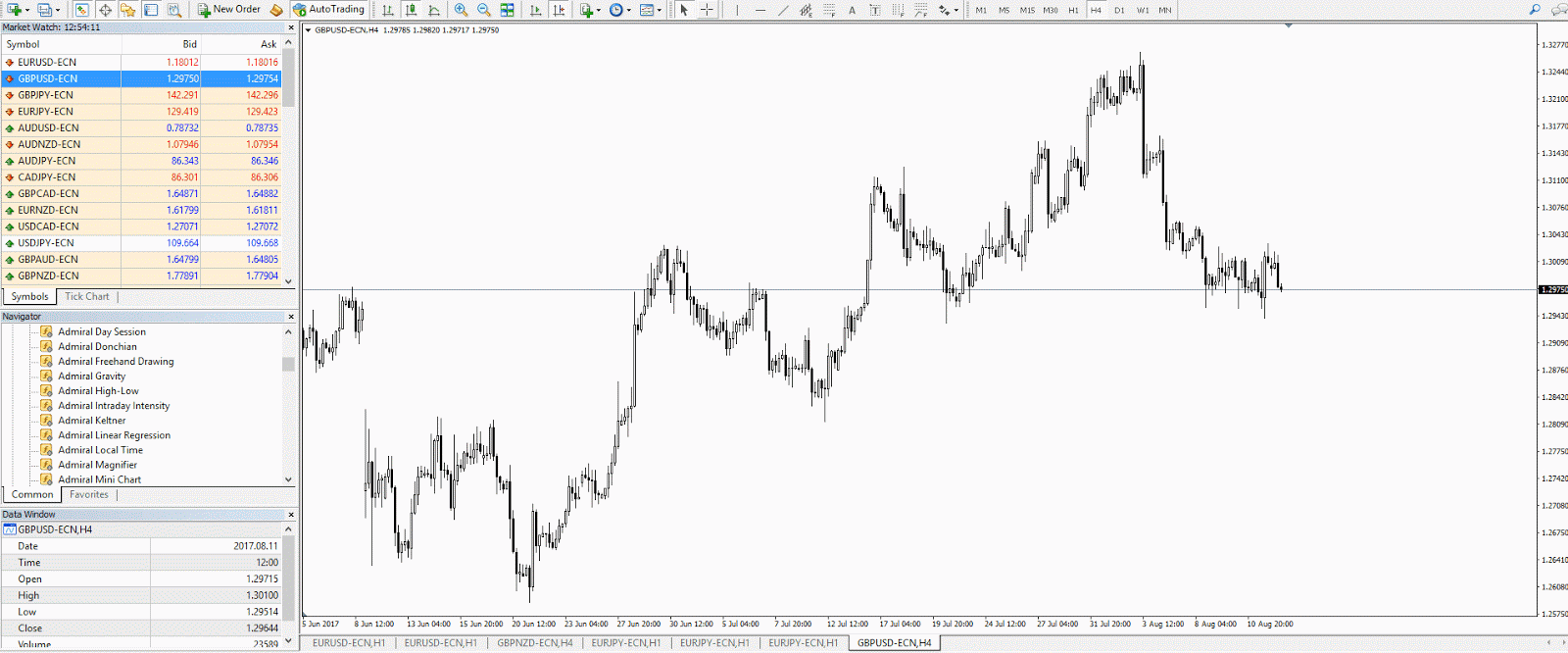Viewport: 1568px width, 653px height.
Task: Switch chart to candlesticks icon
Action: pos(411,10)
